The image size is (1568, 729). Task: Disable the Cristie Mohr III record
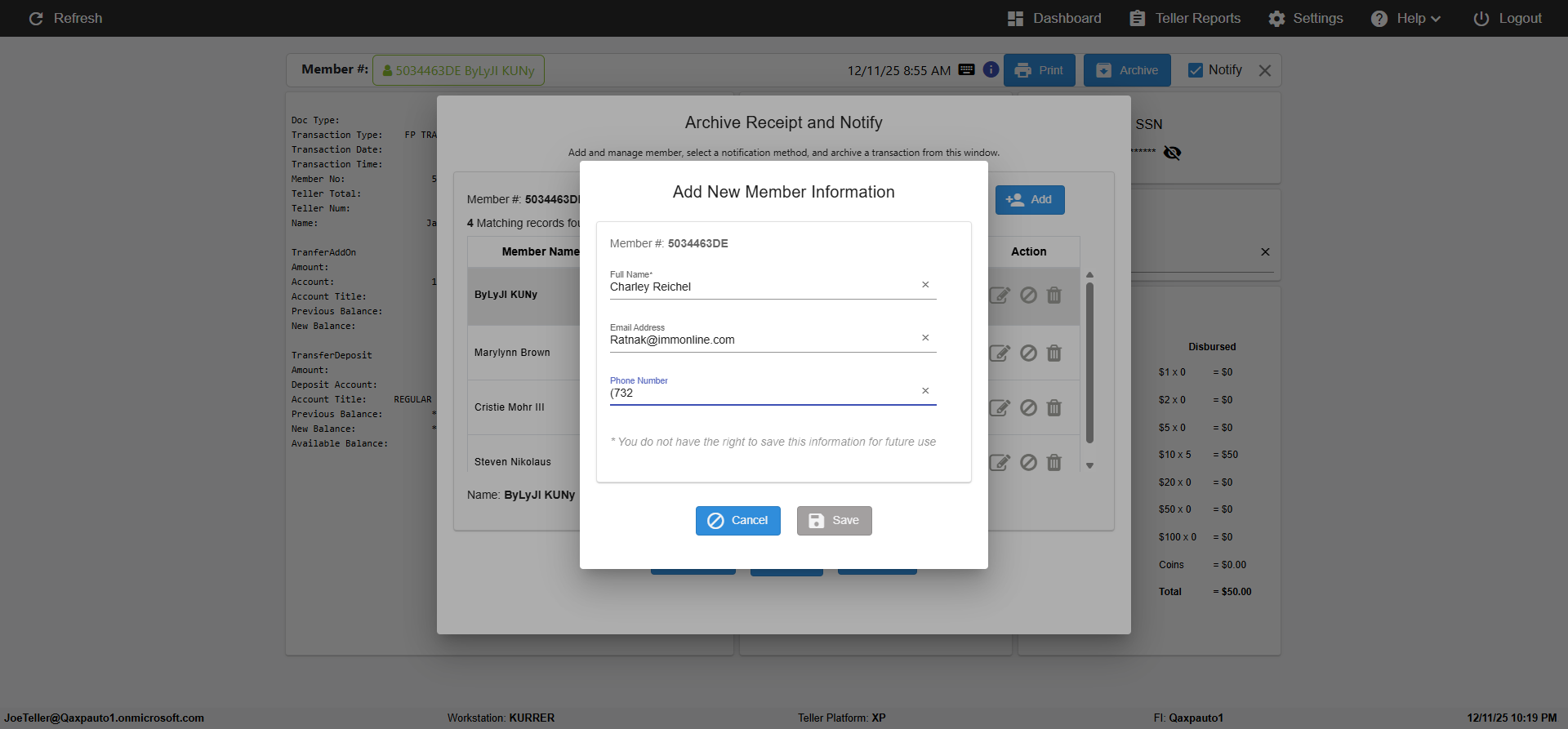tap(1029, 407)
